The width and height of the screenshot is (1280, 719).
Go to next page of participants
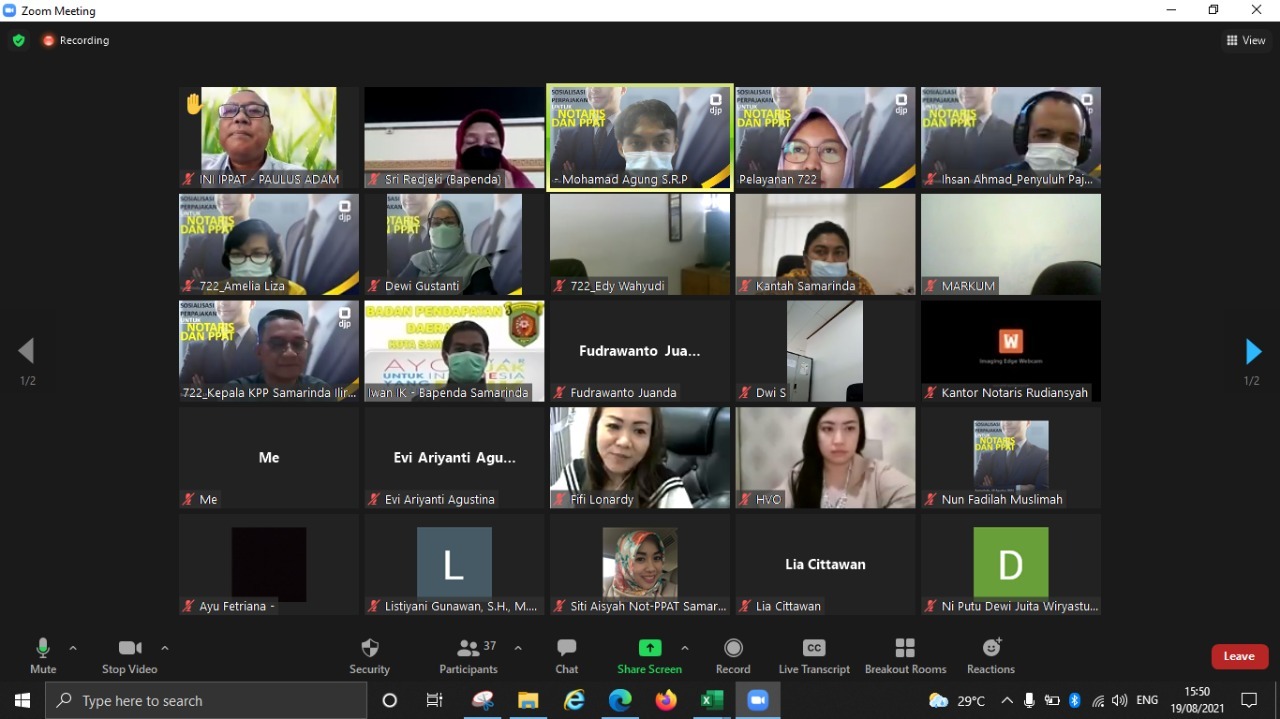tap(1252, 352)
